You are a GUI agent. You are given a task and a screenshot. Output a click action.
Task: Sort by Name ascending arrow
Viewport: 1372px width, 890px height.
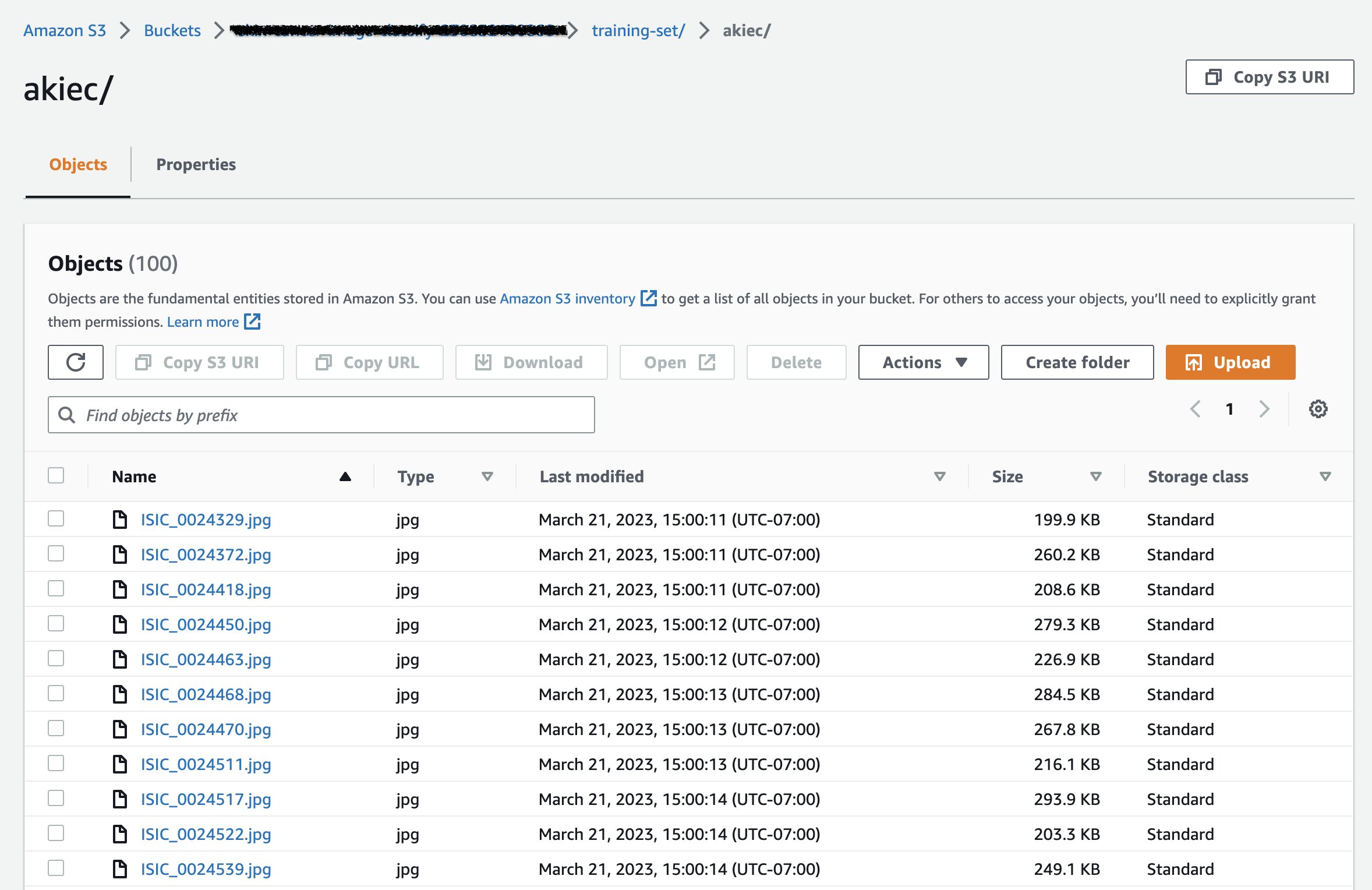[345, 476]
